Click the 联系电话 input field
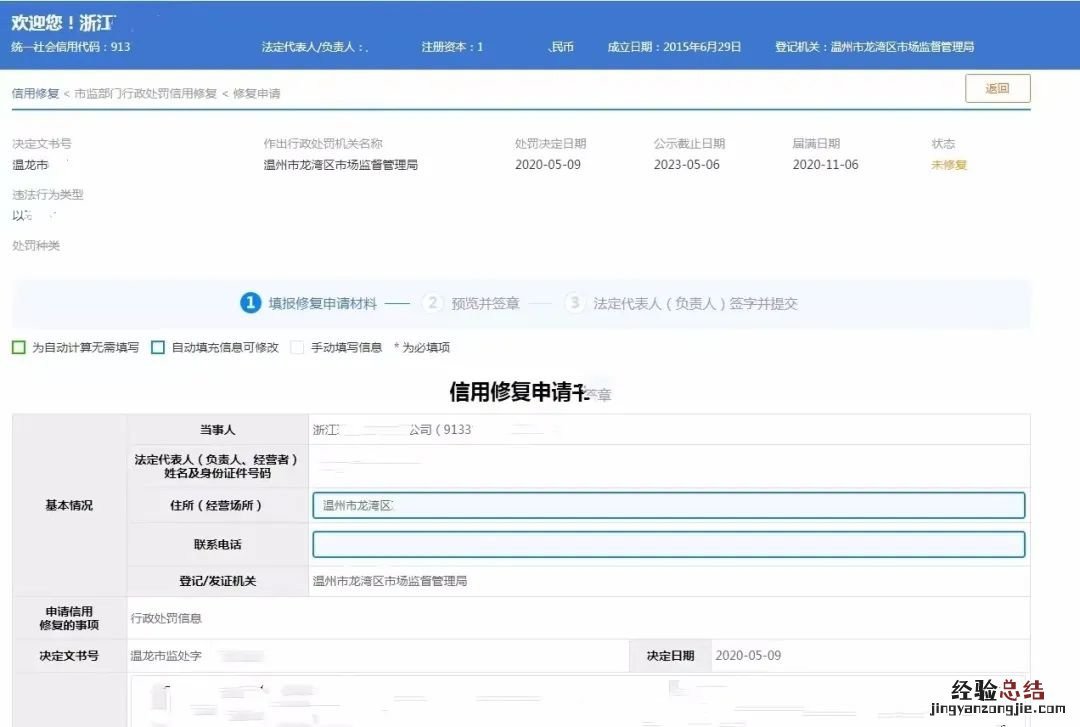The width and height of the screenshot is (1080, 727). (668, 544)
